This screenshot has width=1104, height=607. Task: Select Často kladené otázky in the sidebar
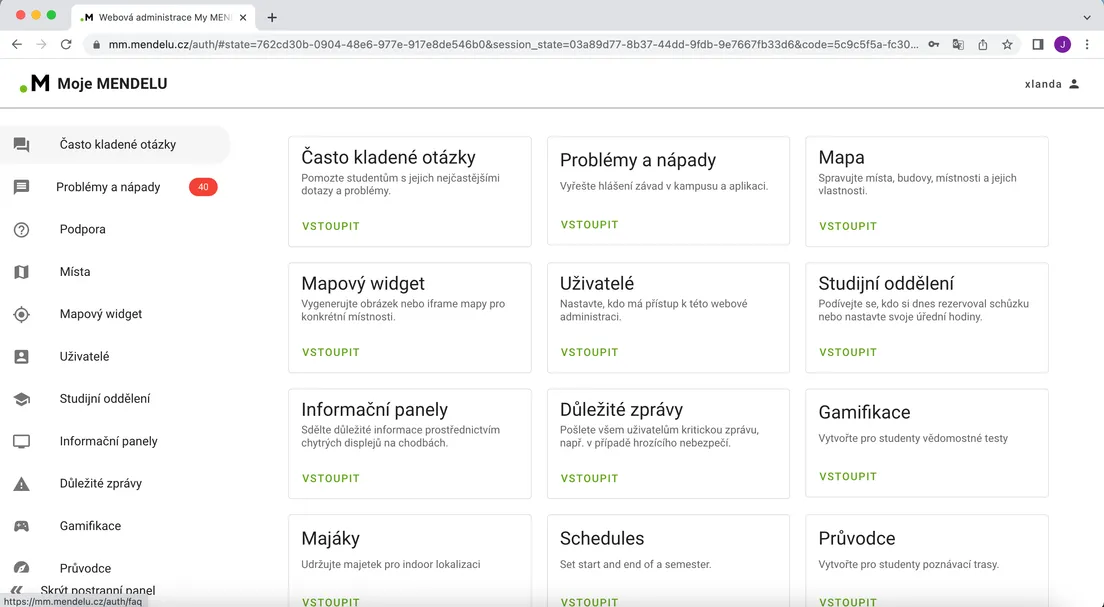[x=115, y=144]
